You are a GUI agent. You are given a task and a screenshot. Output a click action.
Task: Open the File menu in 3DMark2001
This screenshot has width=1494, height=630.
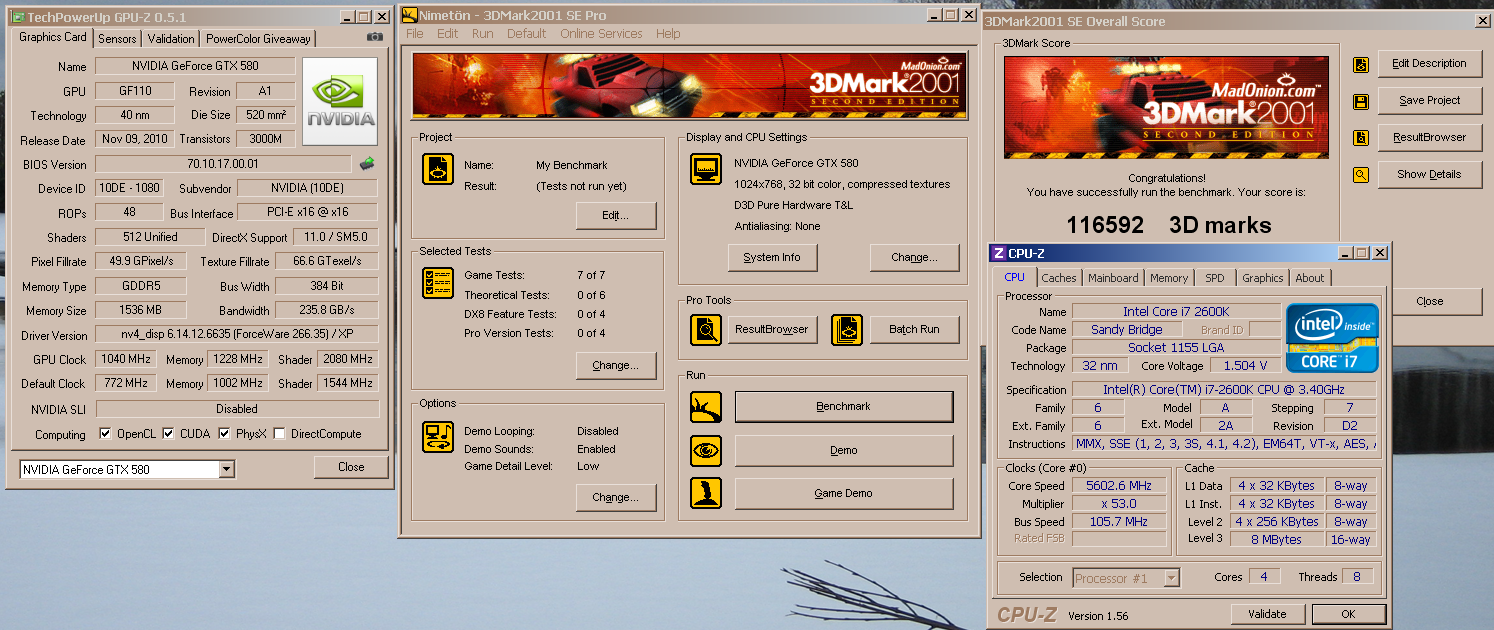pyautogui.click(x=414, y=33)
